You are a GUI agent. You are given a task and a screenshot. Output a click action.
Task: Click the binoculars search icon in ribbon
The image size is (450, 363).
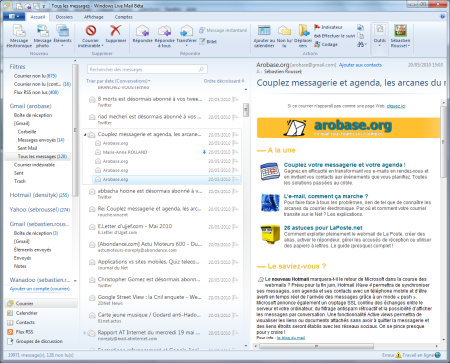point(361,44)
